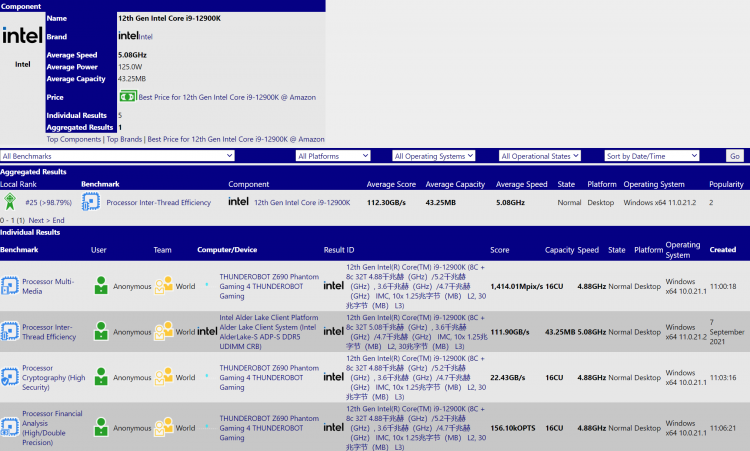Click the World team icon in Cryptography row

tap(163, 377)
